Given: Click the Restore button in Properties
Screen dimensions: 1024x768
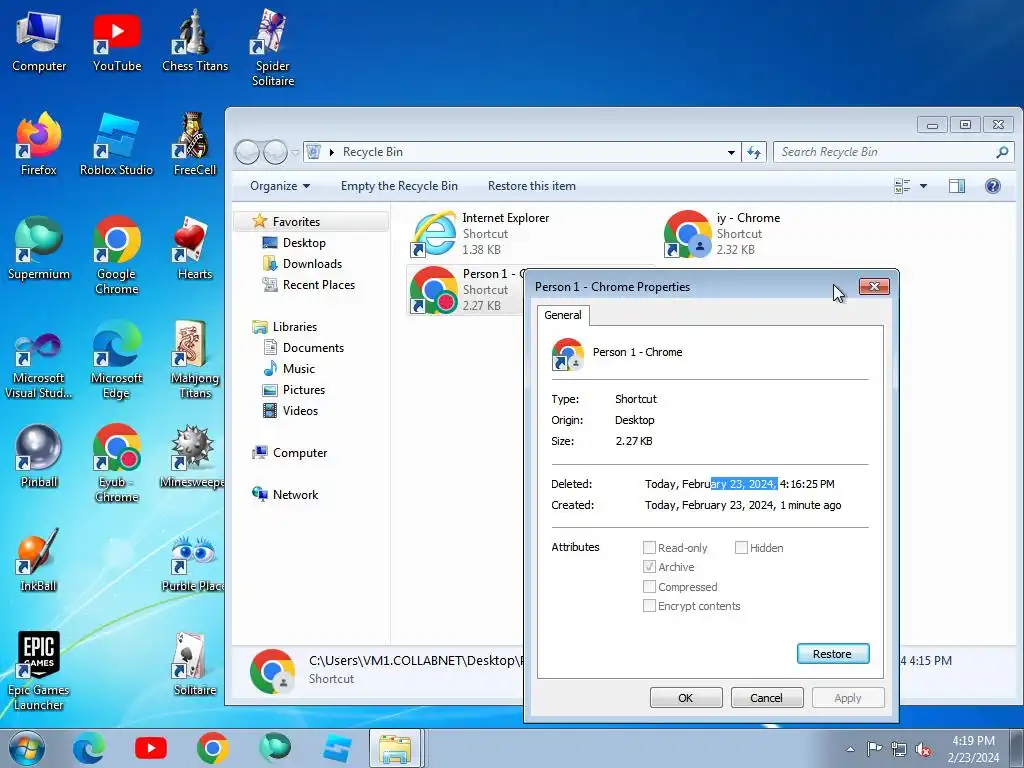Looking at the screenshot, I should tap(833, 654).
